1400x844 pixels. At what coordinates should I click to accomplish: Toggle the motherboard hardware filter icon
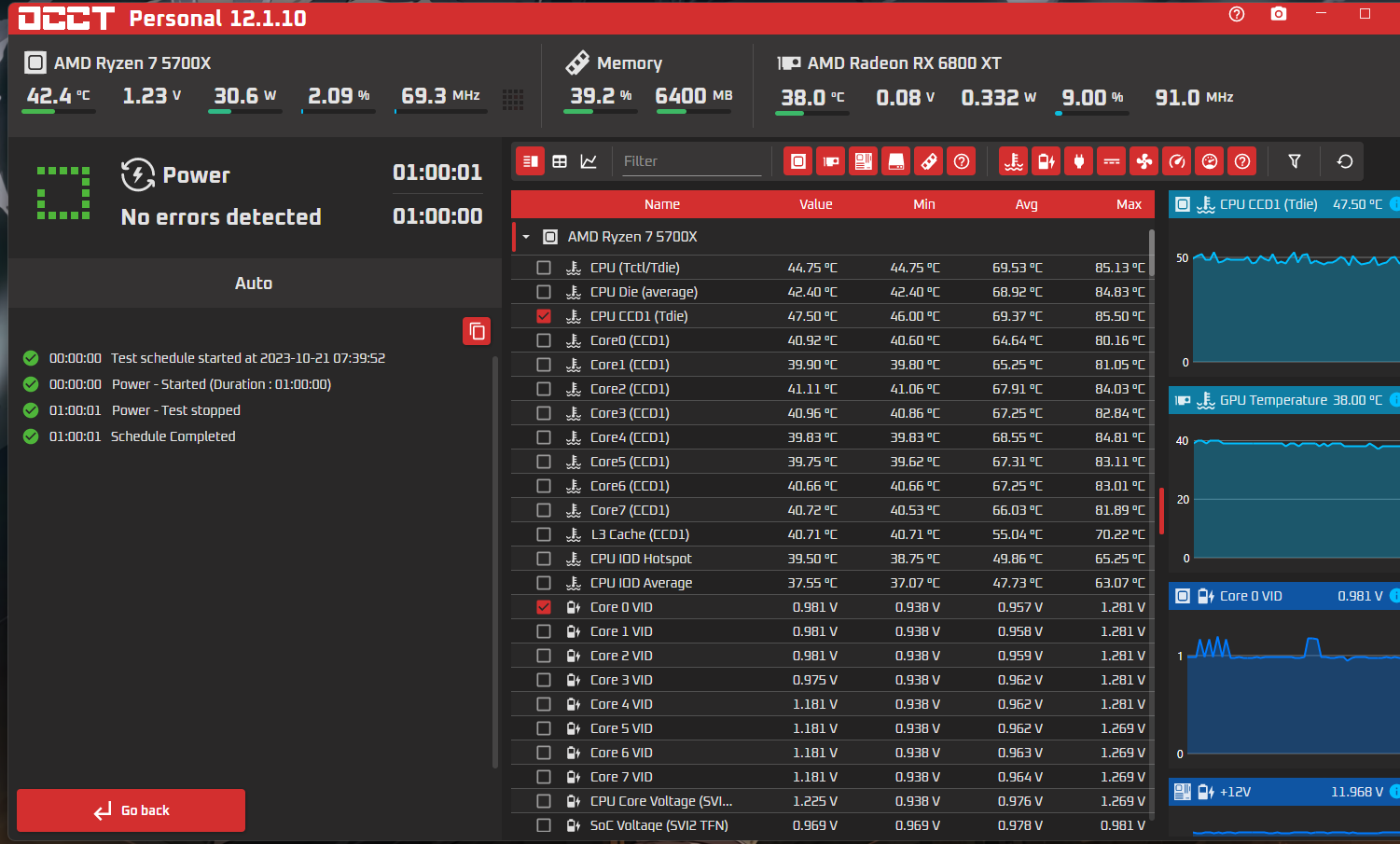click(x=864, y=161)
